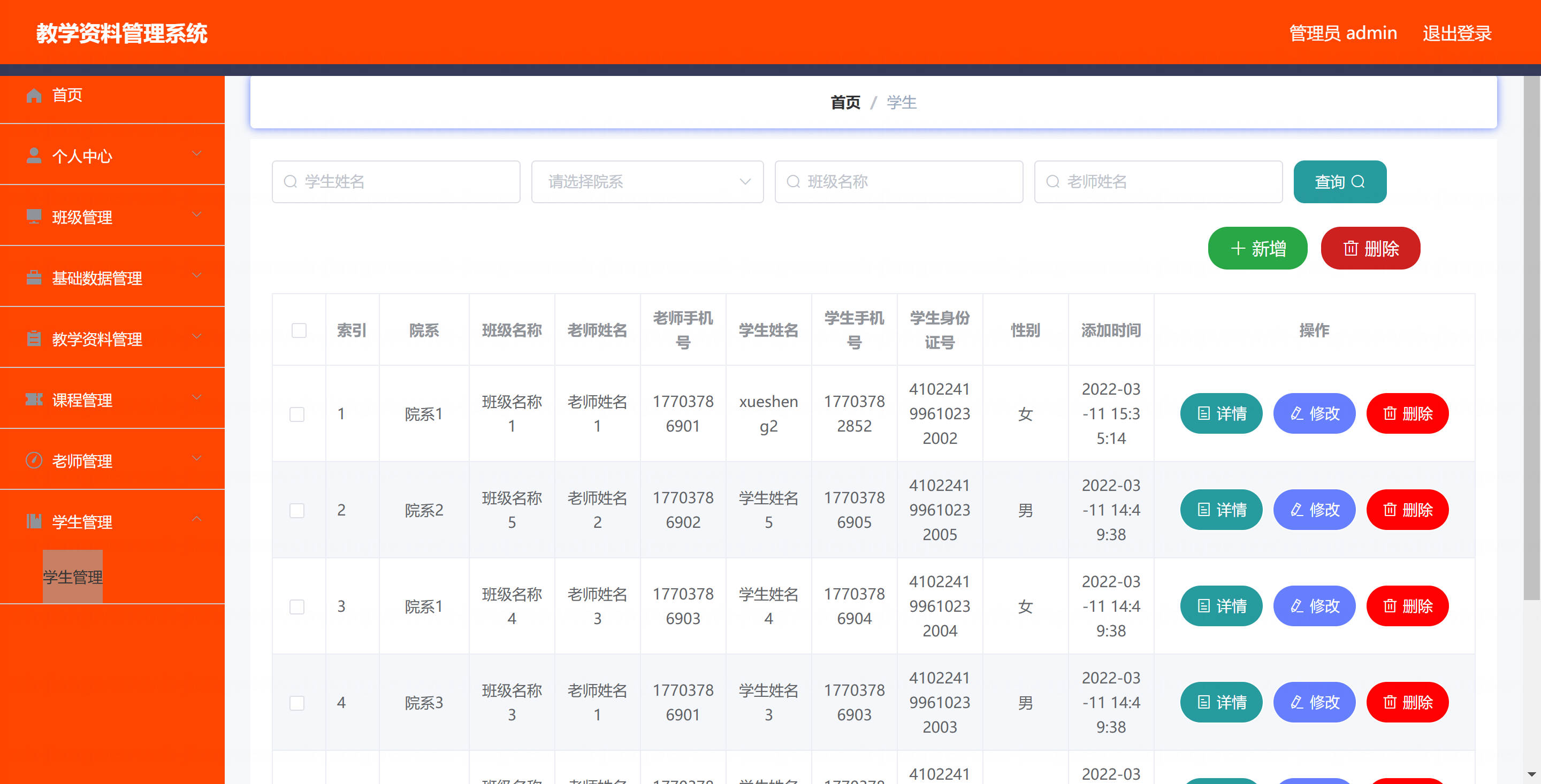Click the magnifier icon in 老师姓名 field

pyautogui.click(x=1053, y=182)
